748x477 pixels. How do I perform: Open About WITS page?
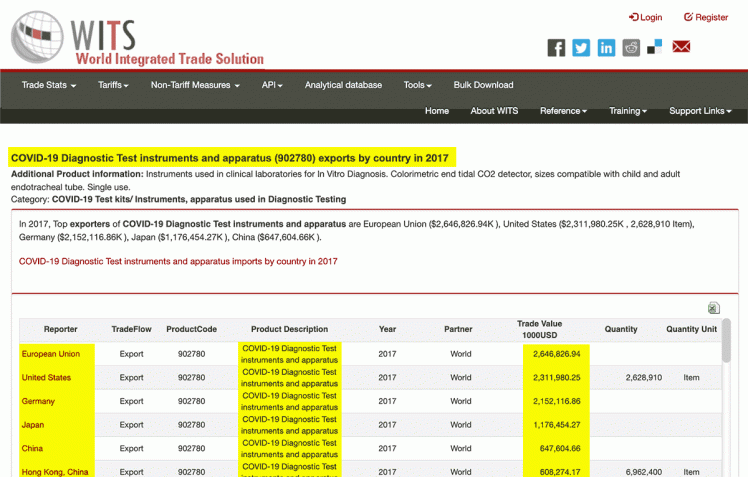click(494, 111)
